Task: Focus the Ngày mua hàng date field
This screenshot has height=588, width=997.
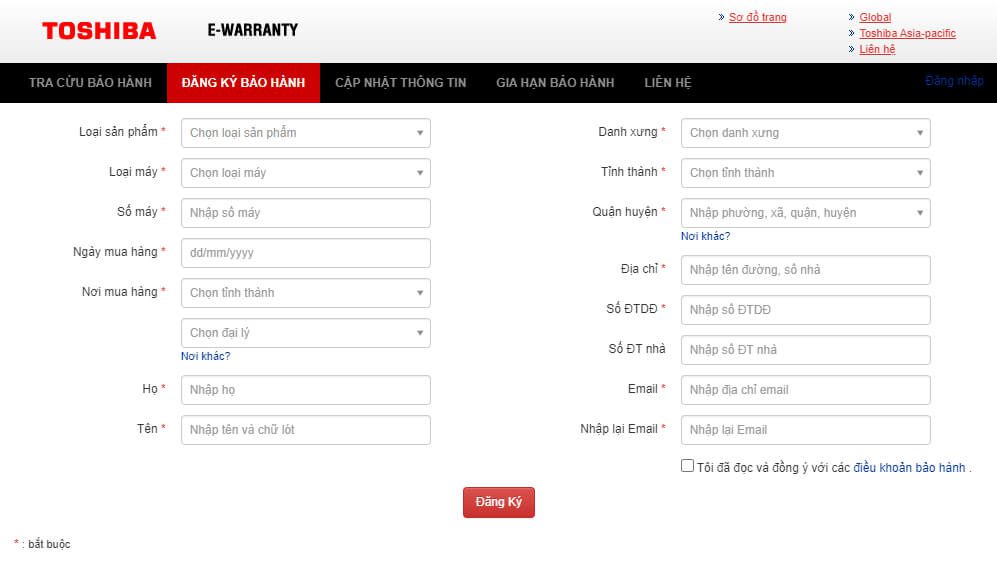Action: [305, 253]
